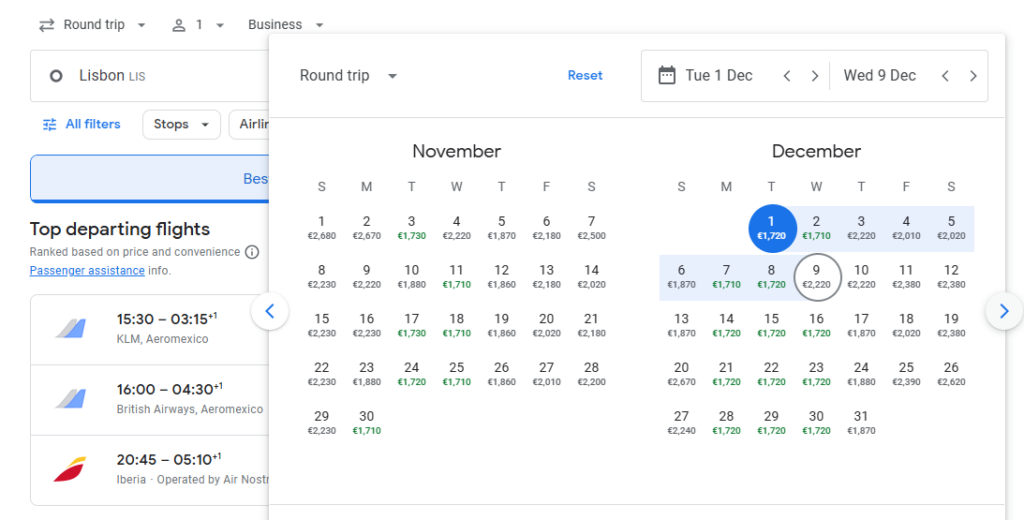The height and width of the screenshot is (520, 1024).
Task: Pick November 17 priced €1,730
Action: [x=411, y=325]
